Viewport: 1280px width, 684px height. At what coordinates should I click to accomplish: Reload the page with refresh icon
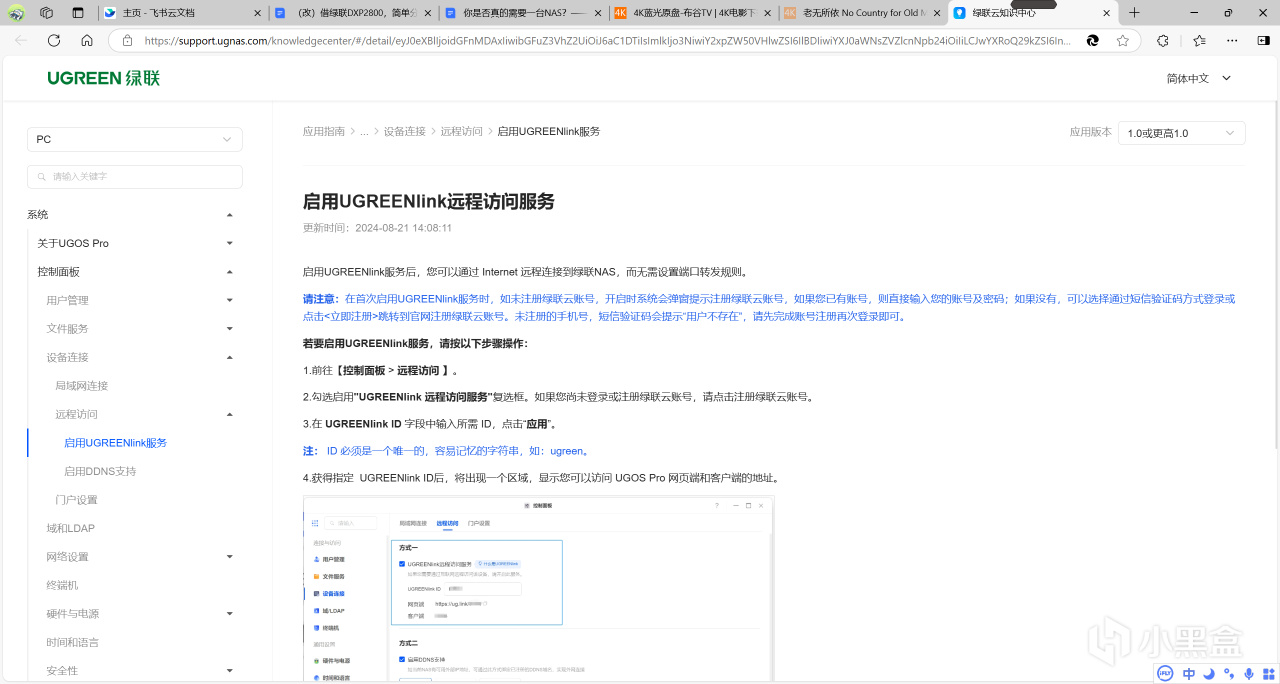click(54, 40)
